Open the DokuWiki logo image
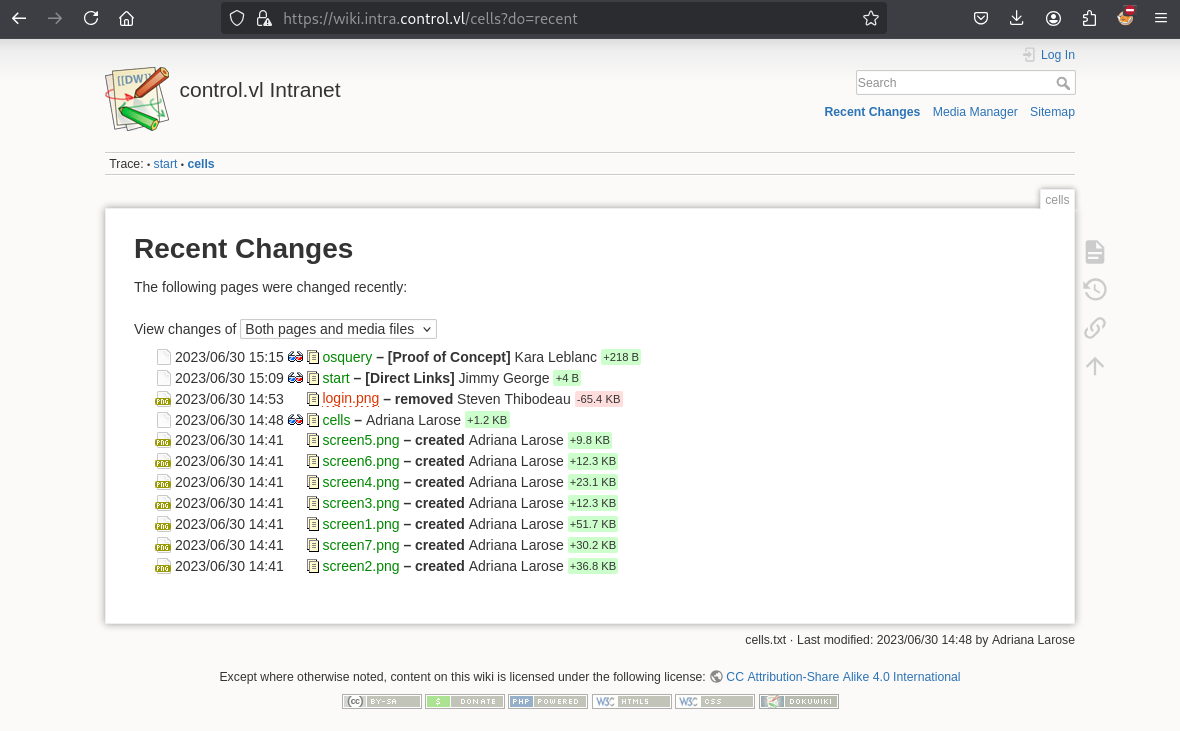 click(x=137, y=99)
